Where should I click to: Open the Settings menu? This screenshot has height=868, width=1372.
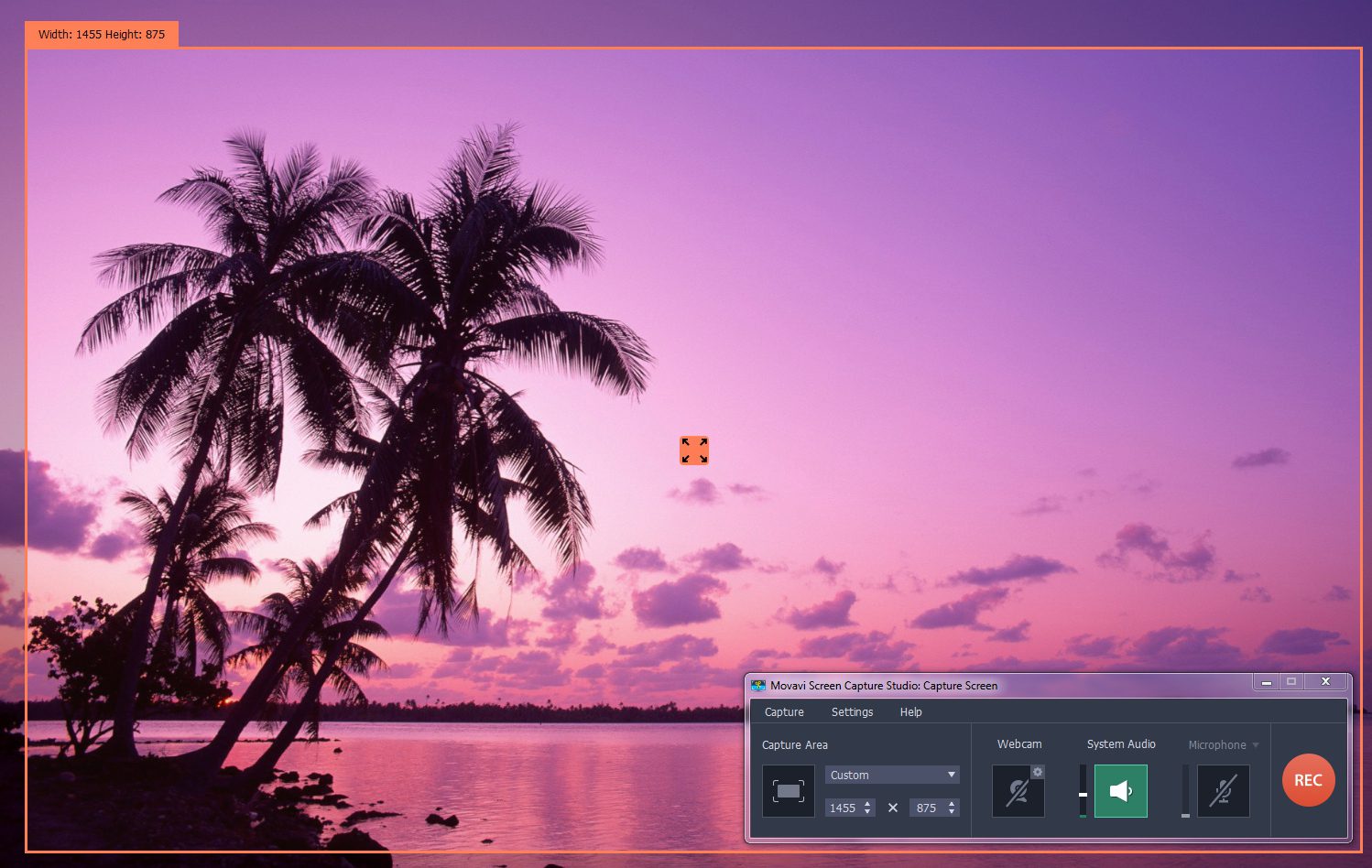852,711
